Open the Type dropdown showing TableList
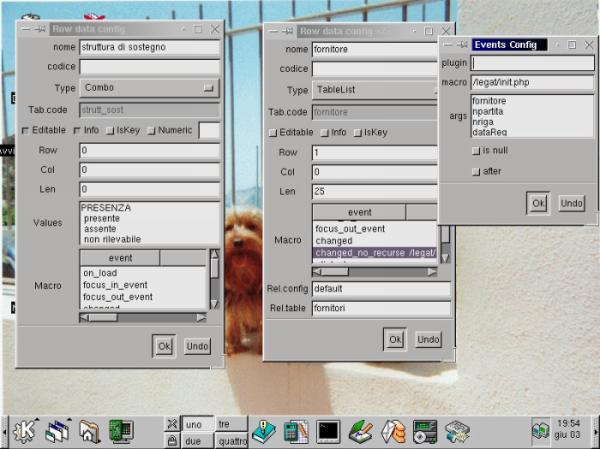The width and height of the screenshot is (600, 449). [x=374, y=89]
